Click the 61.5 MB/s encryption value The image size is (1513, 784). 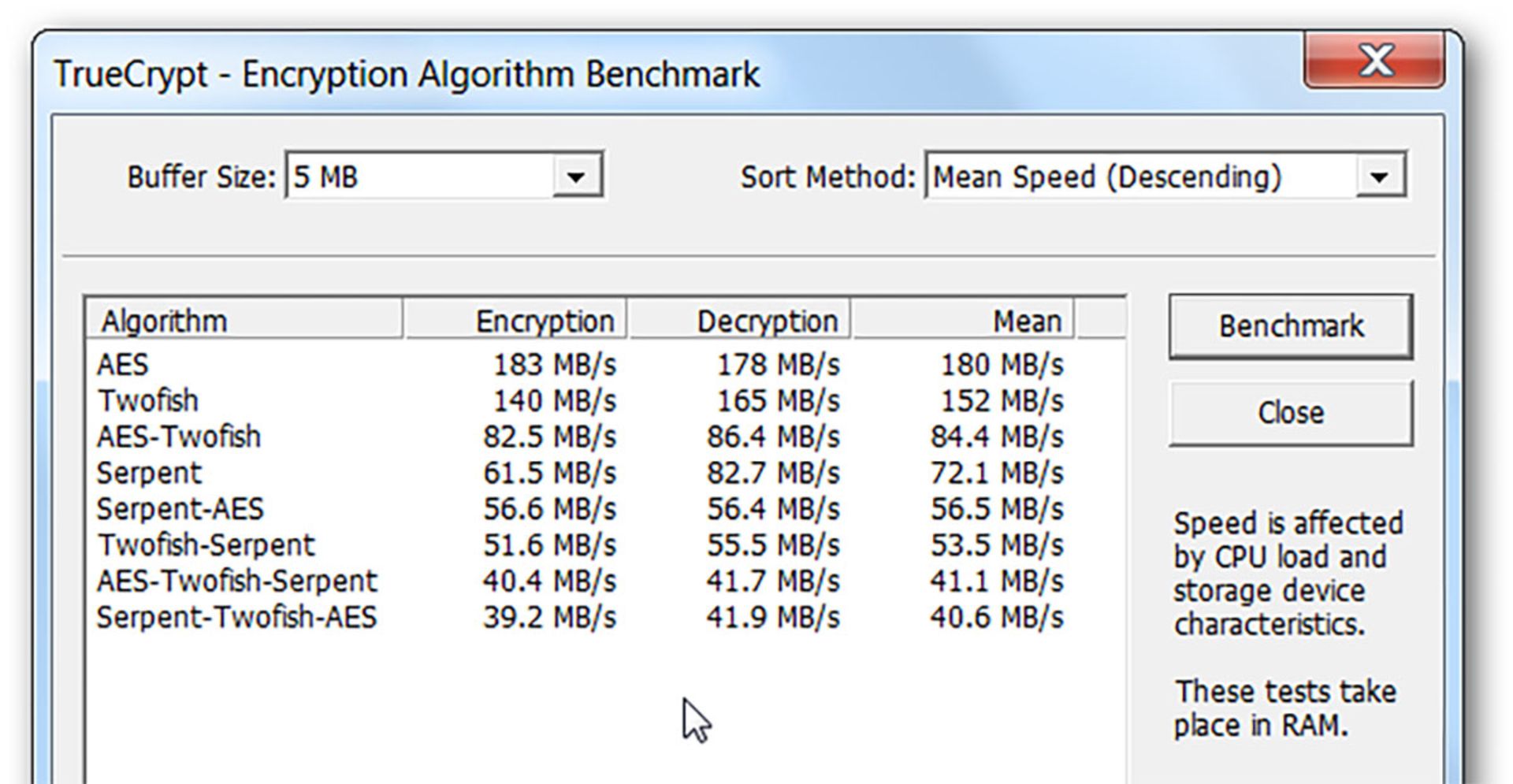pos(550,473)
